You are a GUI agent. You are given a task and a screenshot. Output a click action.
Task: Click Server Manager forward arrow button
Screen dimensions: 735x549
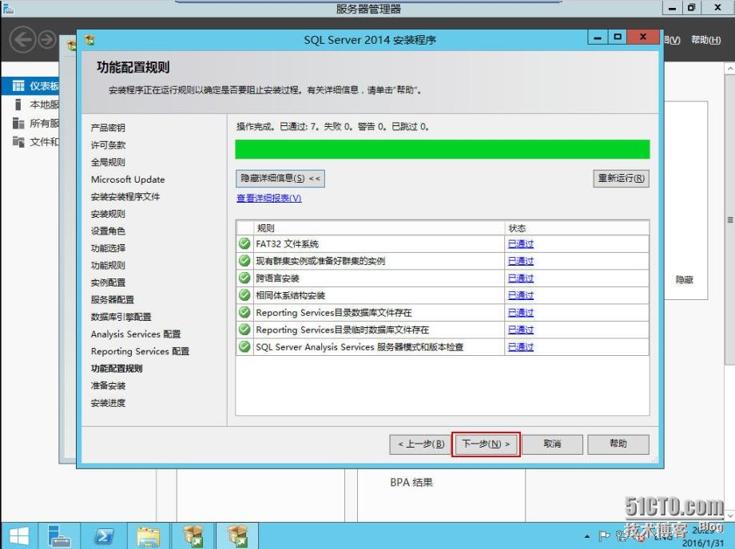(47, 40)
